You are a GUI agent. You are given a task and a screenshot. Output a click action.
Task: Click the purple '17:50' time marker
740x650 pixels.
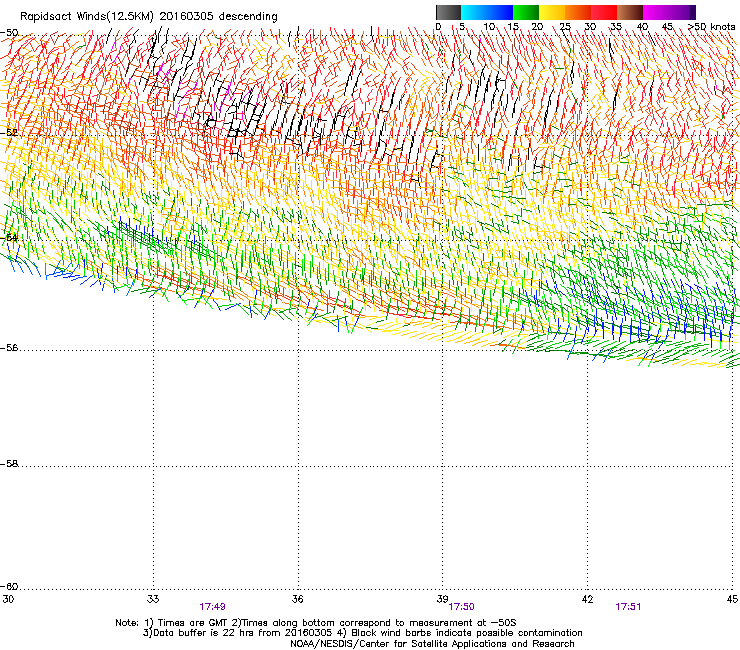coord(462,607)
